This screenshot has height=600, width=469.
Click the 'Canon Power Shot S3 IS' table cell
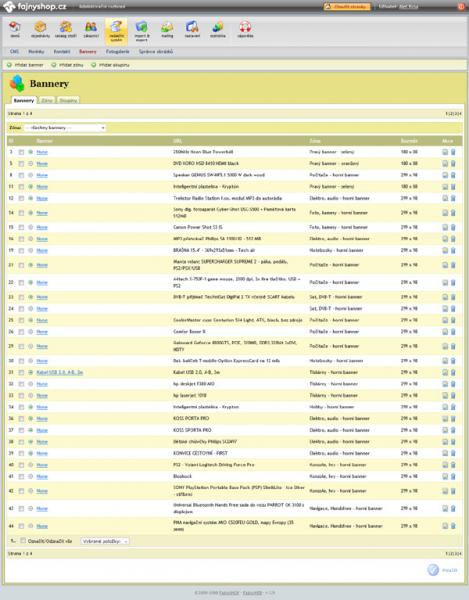point(198,227)
